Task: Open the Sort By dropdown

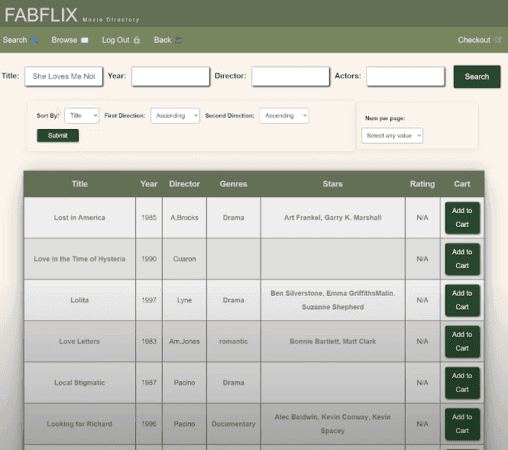Action: [82, 116]
